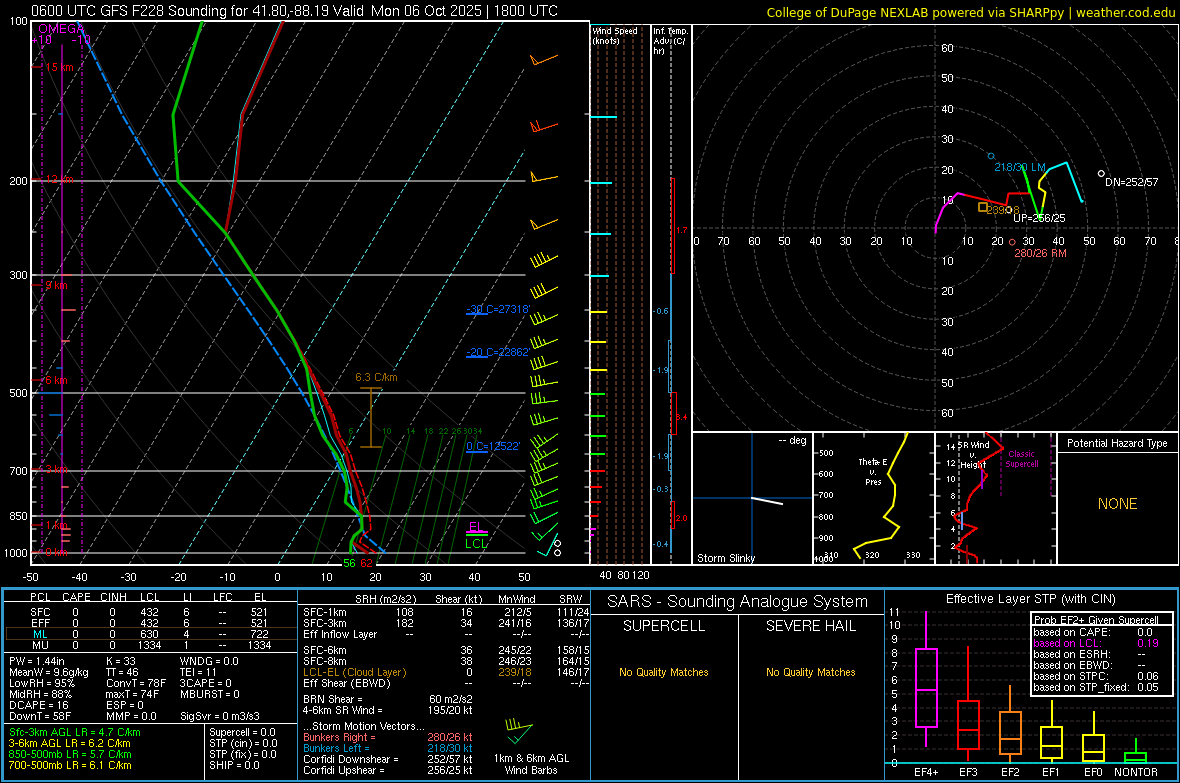The height and width of the screenshot is (783, 1180).
Task: Click the LCL-EL (Cloud Layer) row label
Action: tap(354, 672)
